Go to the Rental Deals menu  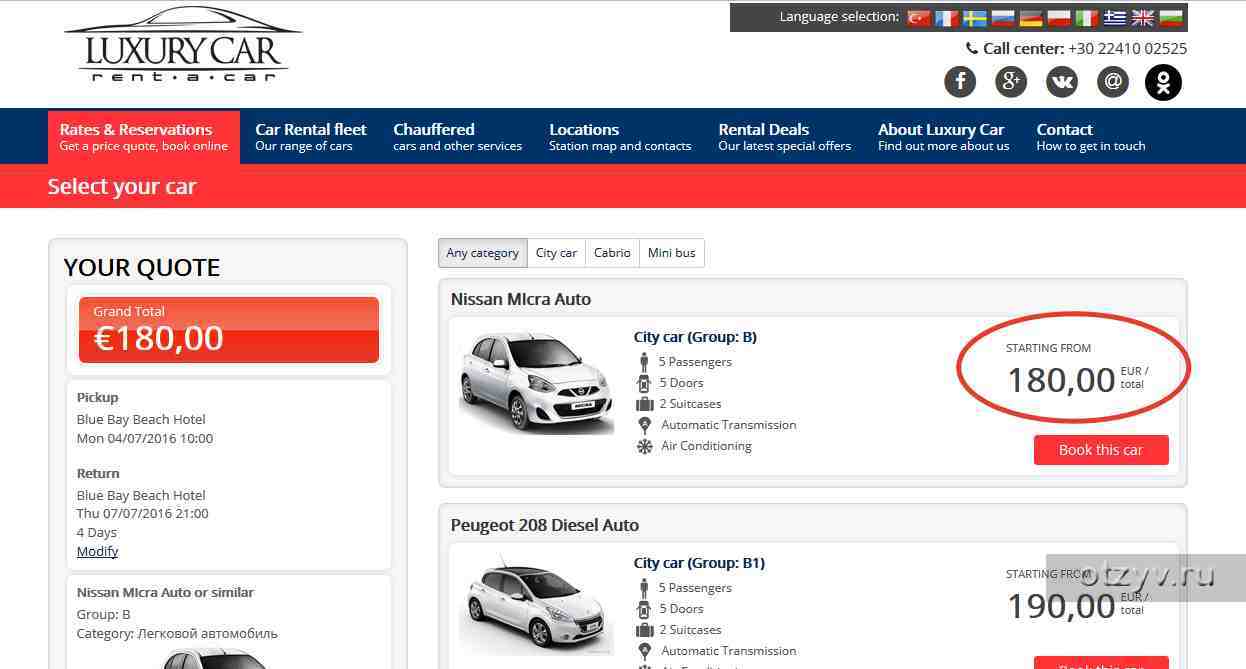point(784,137)
